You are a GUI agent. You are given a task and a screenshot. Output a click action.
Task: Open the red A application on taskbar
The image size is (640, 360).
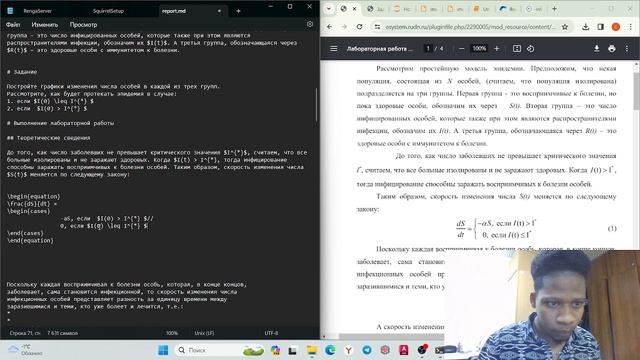[x=404, y=350]
